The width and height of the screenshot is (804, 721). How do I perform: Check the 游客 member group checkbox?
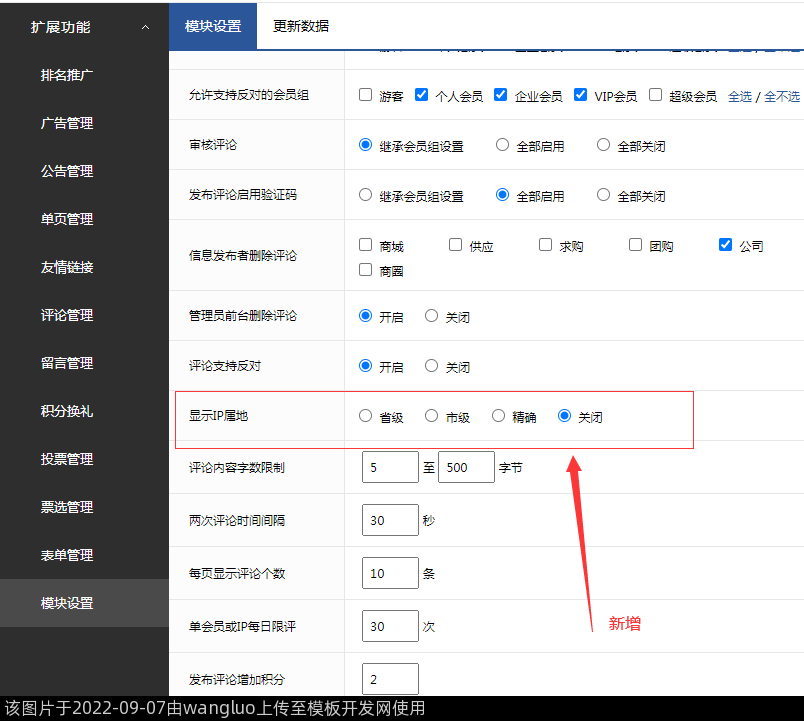pos(366,95)
